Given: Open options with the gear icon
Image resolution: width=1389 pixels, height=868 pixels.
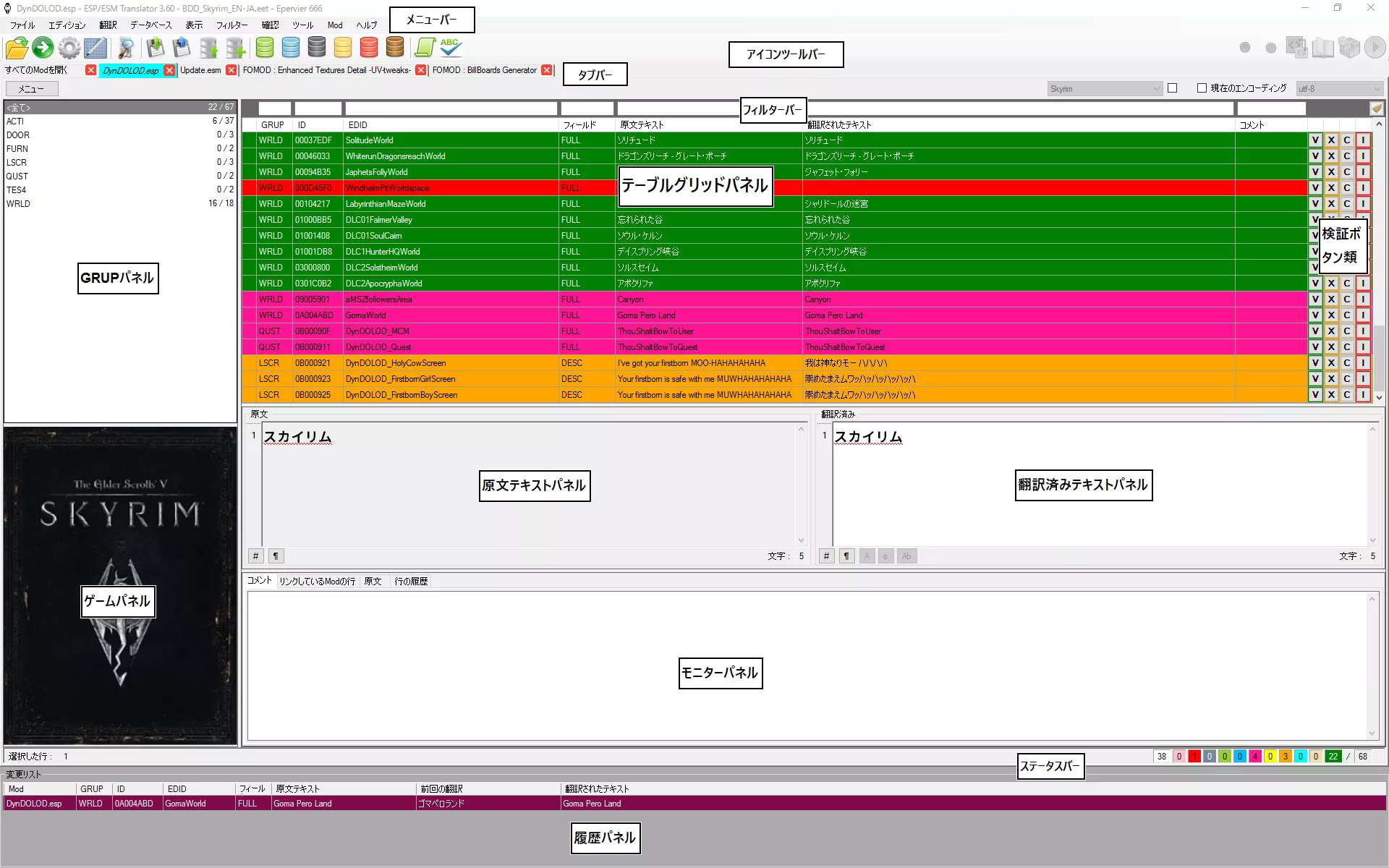Looking at the screenshot, I should point(69,48).
